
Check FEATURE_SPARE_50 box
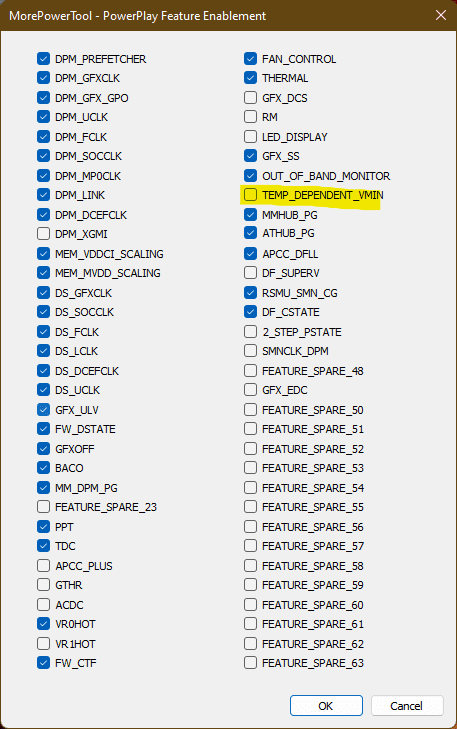click(x=250, y=410)
